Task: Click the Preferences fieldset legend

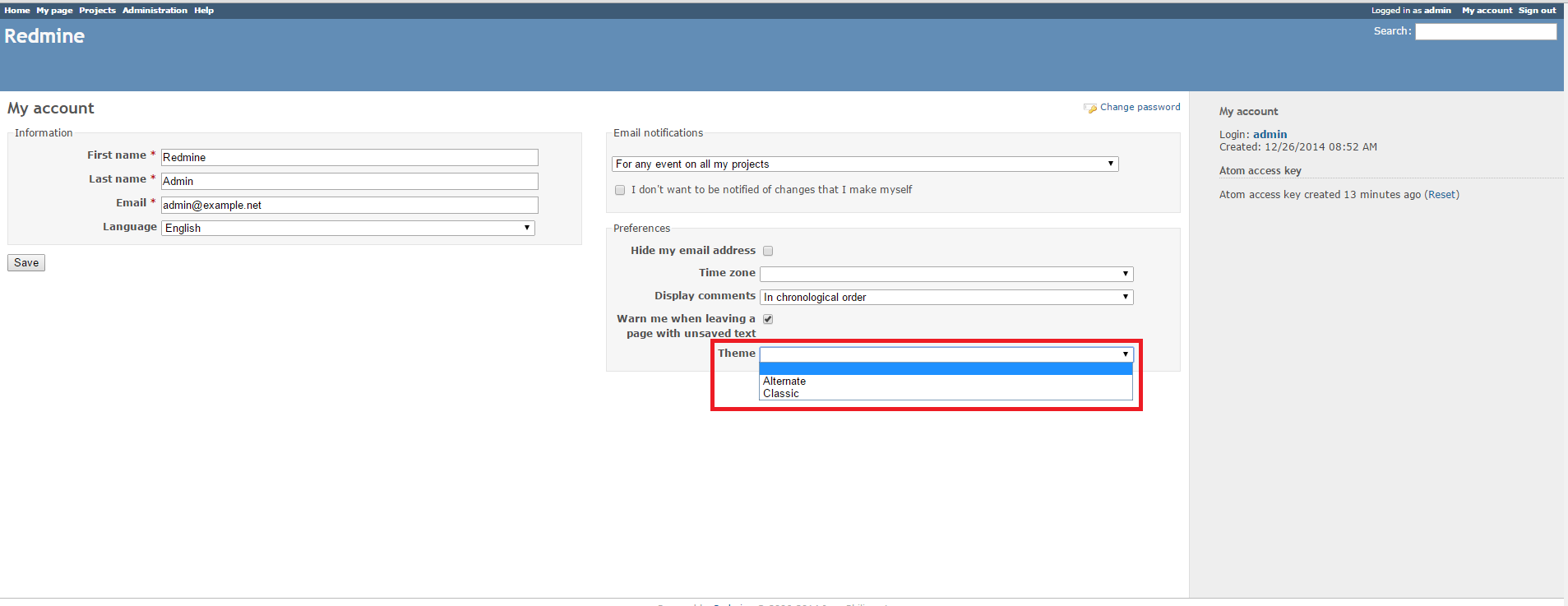Action: [641, 229]
